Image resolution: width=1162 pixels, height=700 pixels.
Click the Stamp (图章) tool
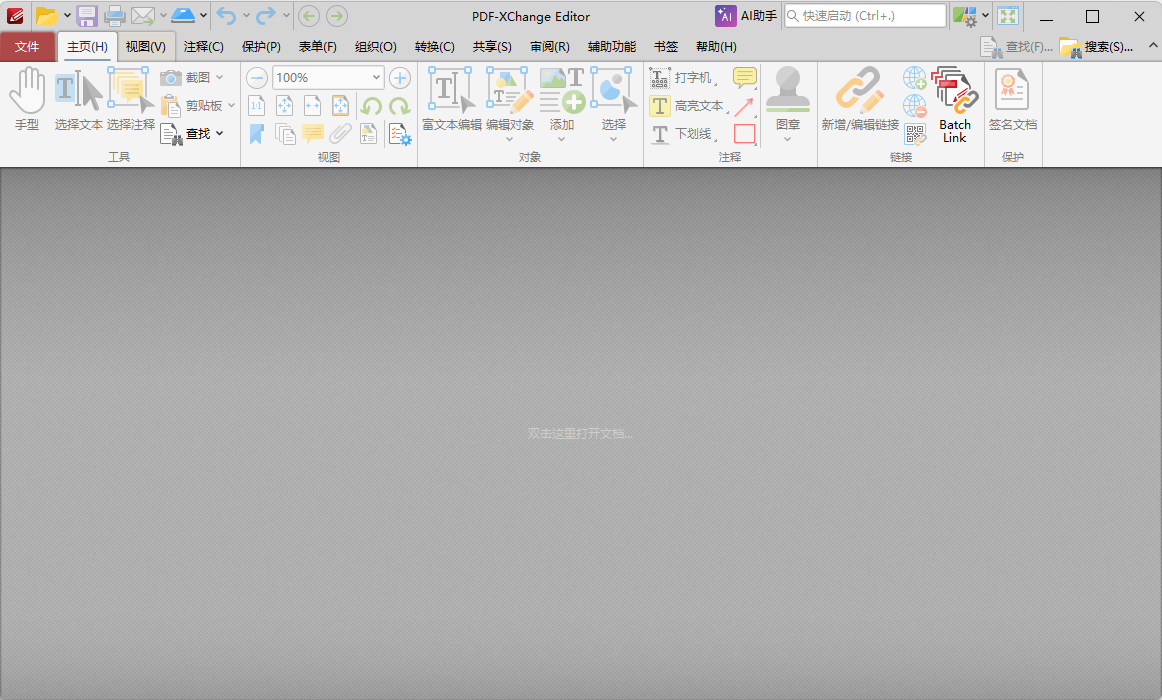(787, 99)
